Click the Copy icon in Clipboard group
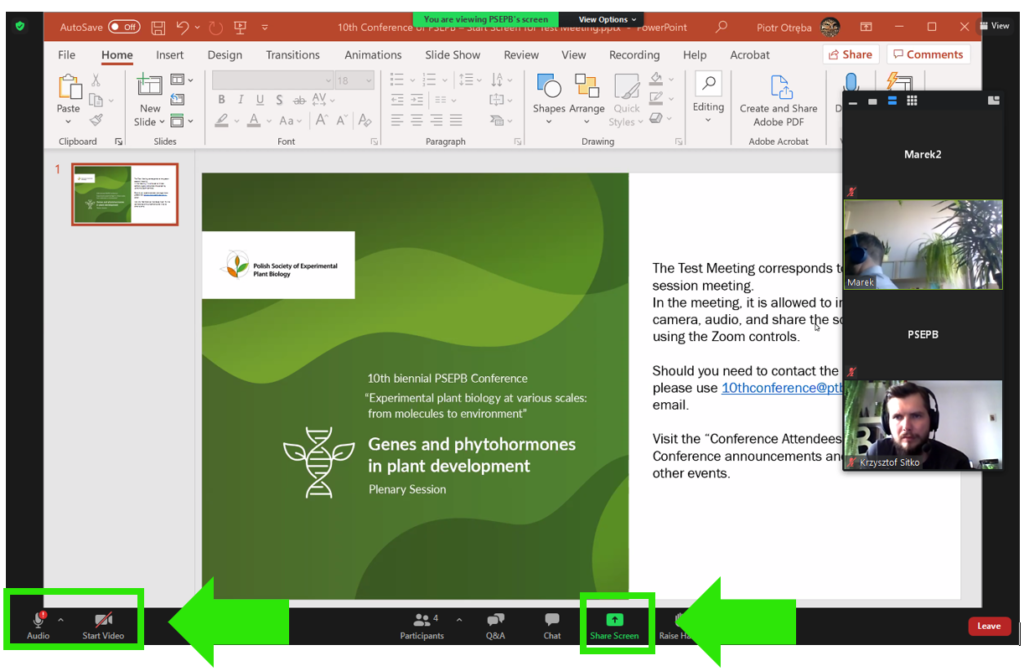 tap(96, 100)
